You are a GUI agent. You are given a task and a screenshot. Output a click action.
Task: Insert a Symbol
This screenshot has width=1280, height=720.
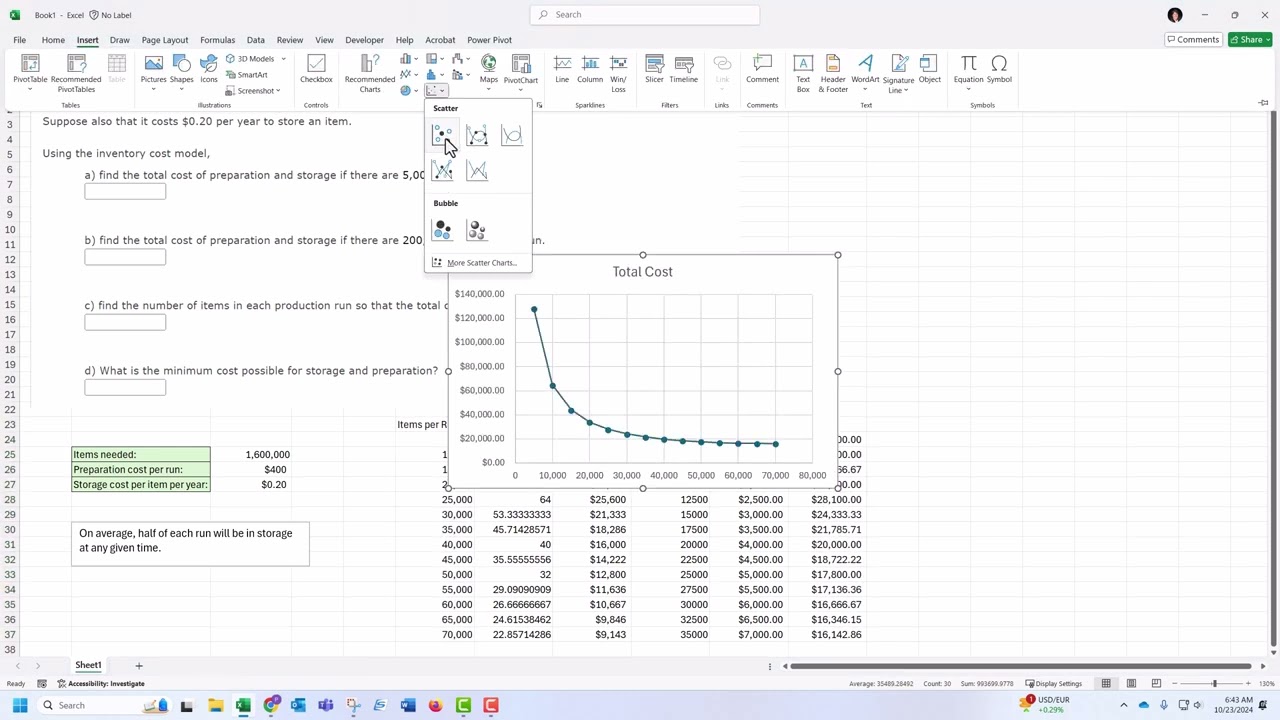click(x=999, y=70)
